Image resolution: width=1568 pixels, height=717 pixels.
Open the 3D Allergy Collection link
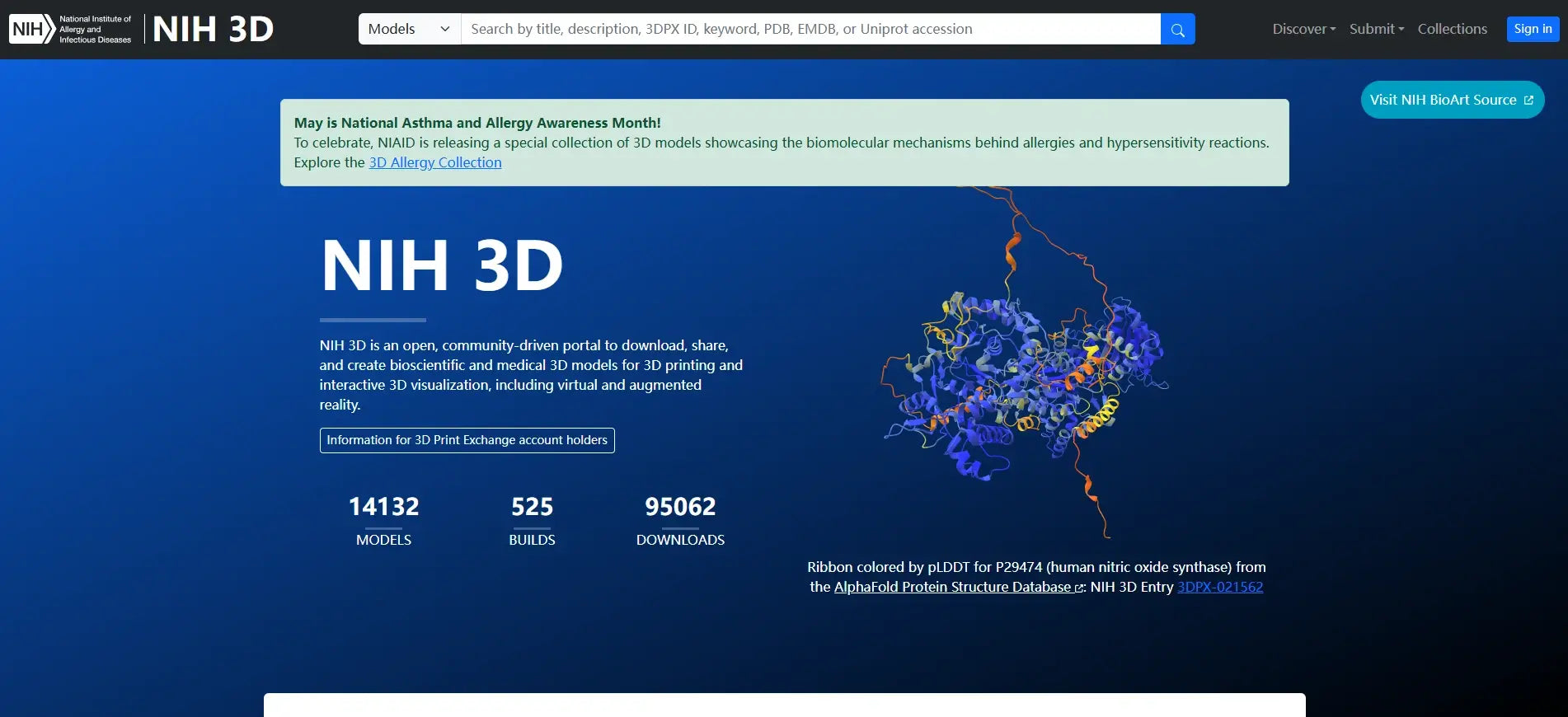click(x=435, y=162)
